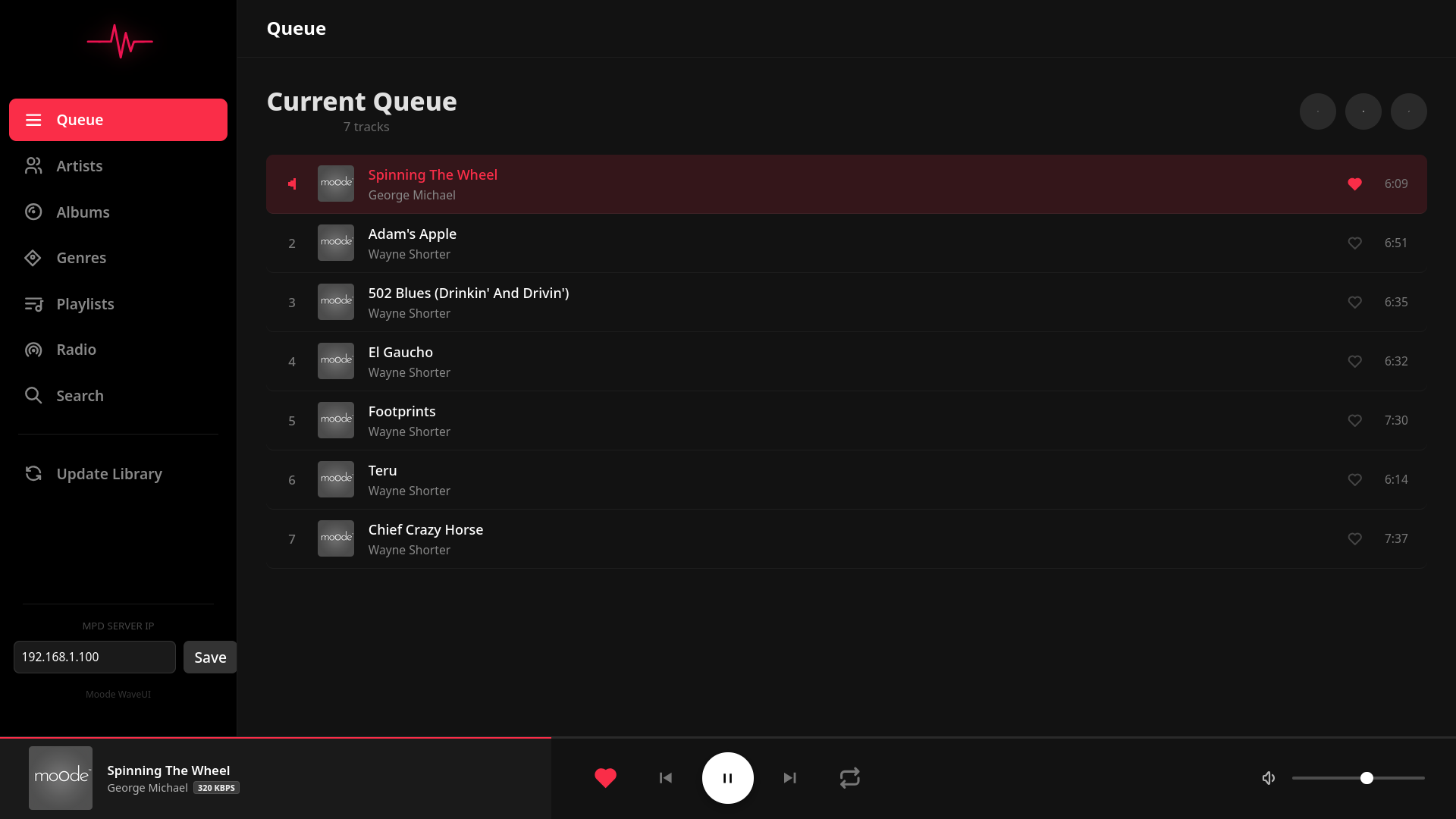Open Search from the sidebar
Screen dimensions: 1456x819
pyautogui.click(x=80, y=396)
